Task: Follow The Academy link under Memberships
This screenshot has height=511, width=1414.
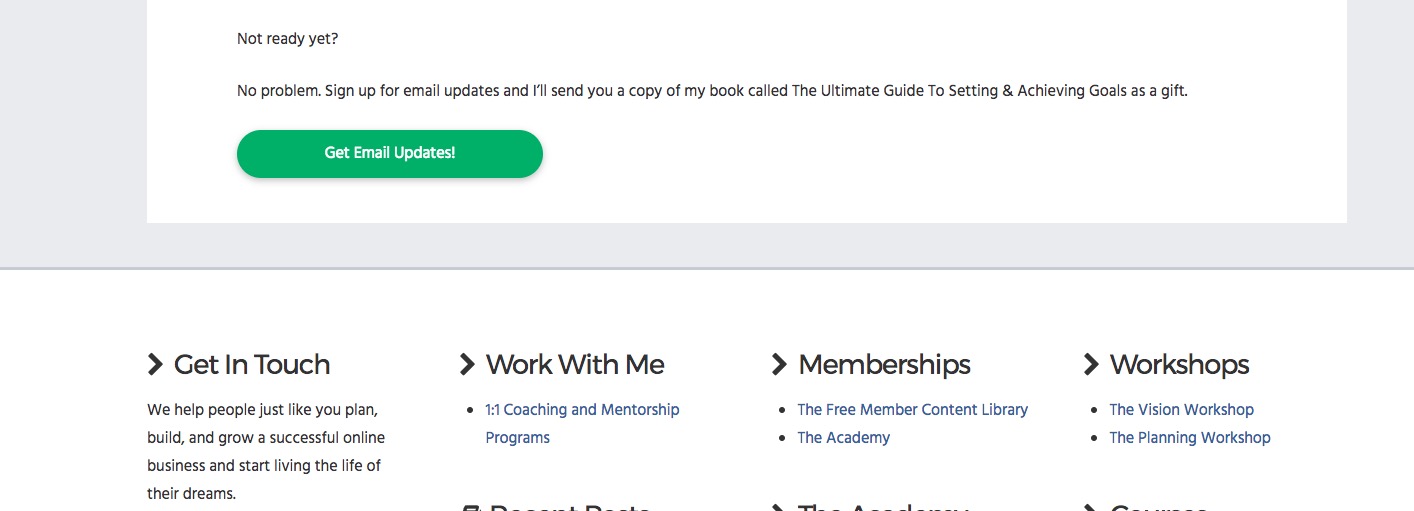Action: pyautogui.click(x=843, y=438)
